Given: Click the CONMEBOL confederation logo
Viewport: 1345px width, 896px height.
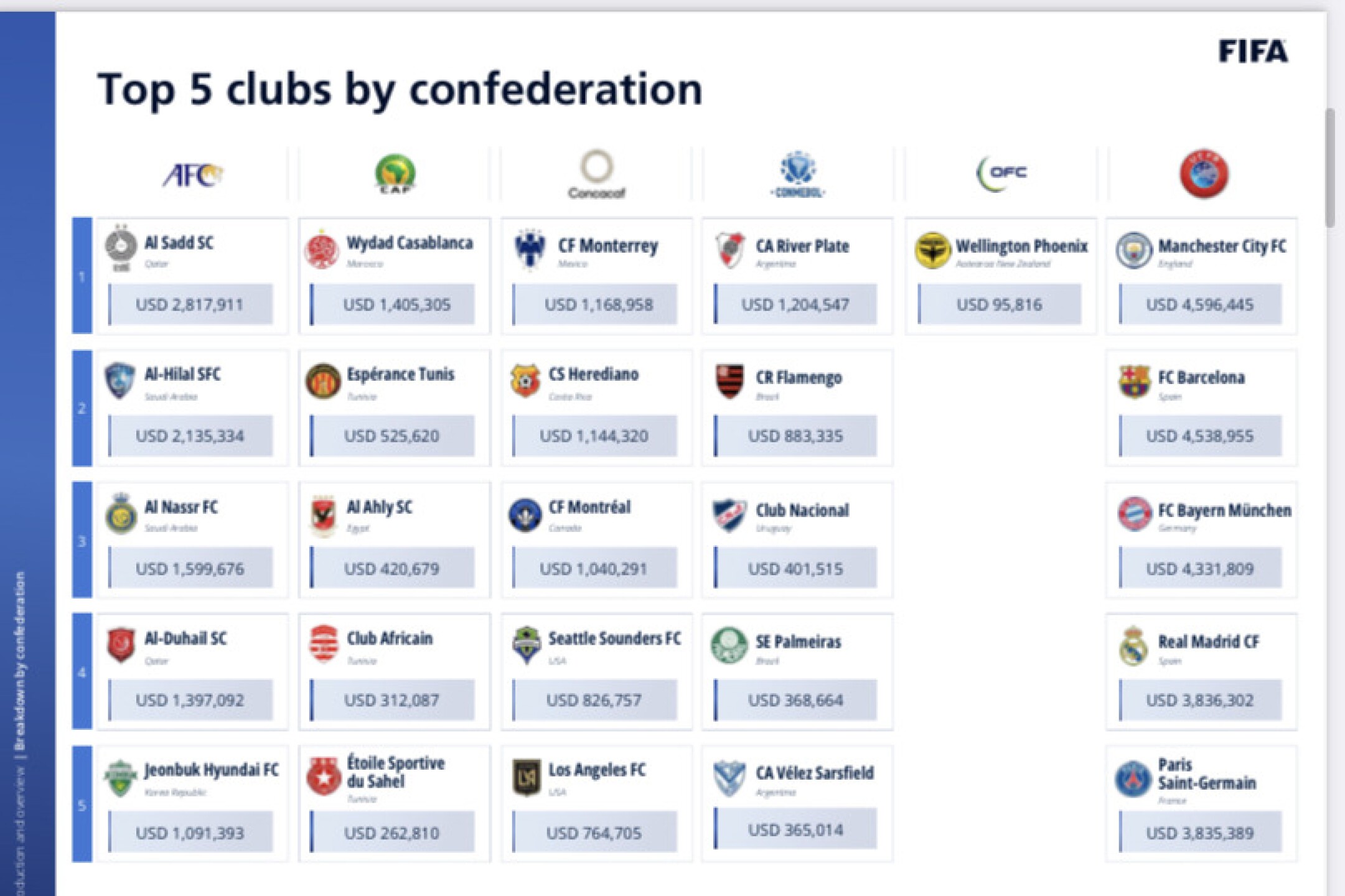Looking at the screenshot, I should point(798,174).
